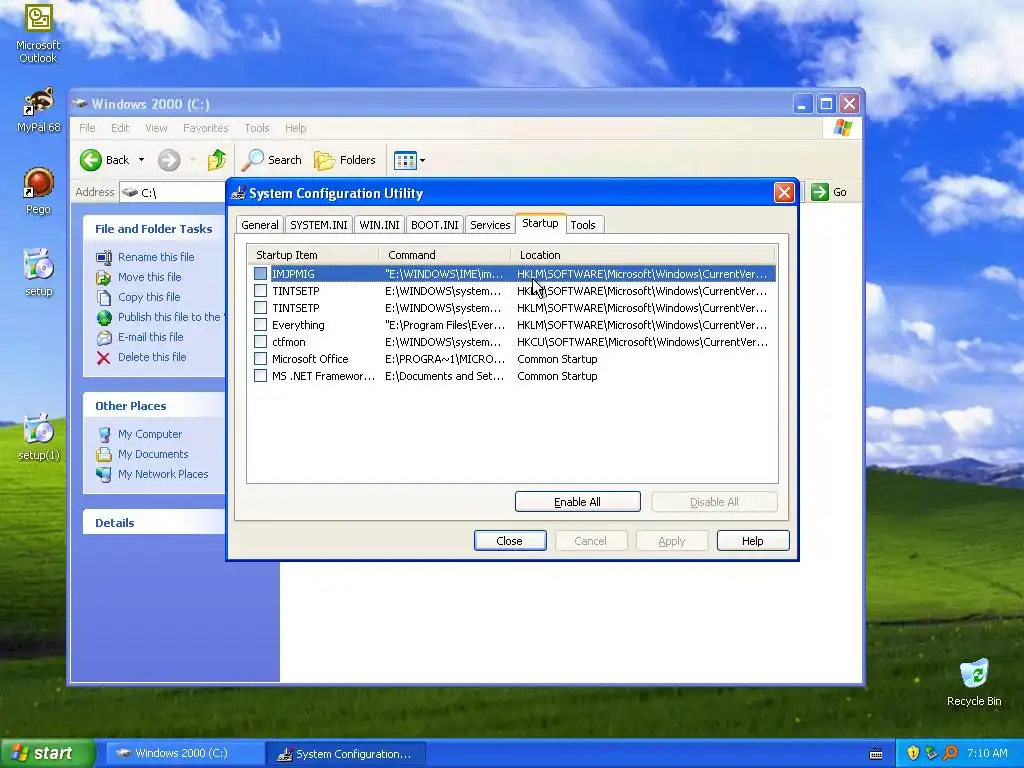Image resolution: width=1024 pixels, height=768 pixels.
Task: Open MyPal 68 desktop shortcut
Action: [38, 110]
